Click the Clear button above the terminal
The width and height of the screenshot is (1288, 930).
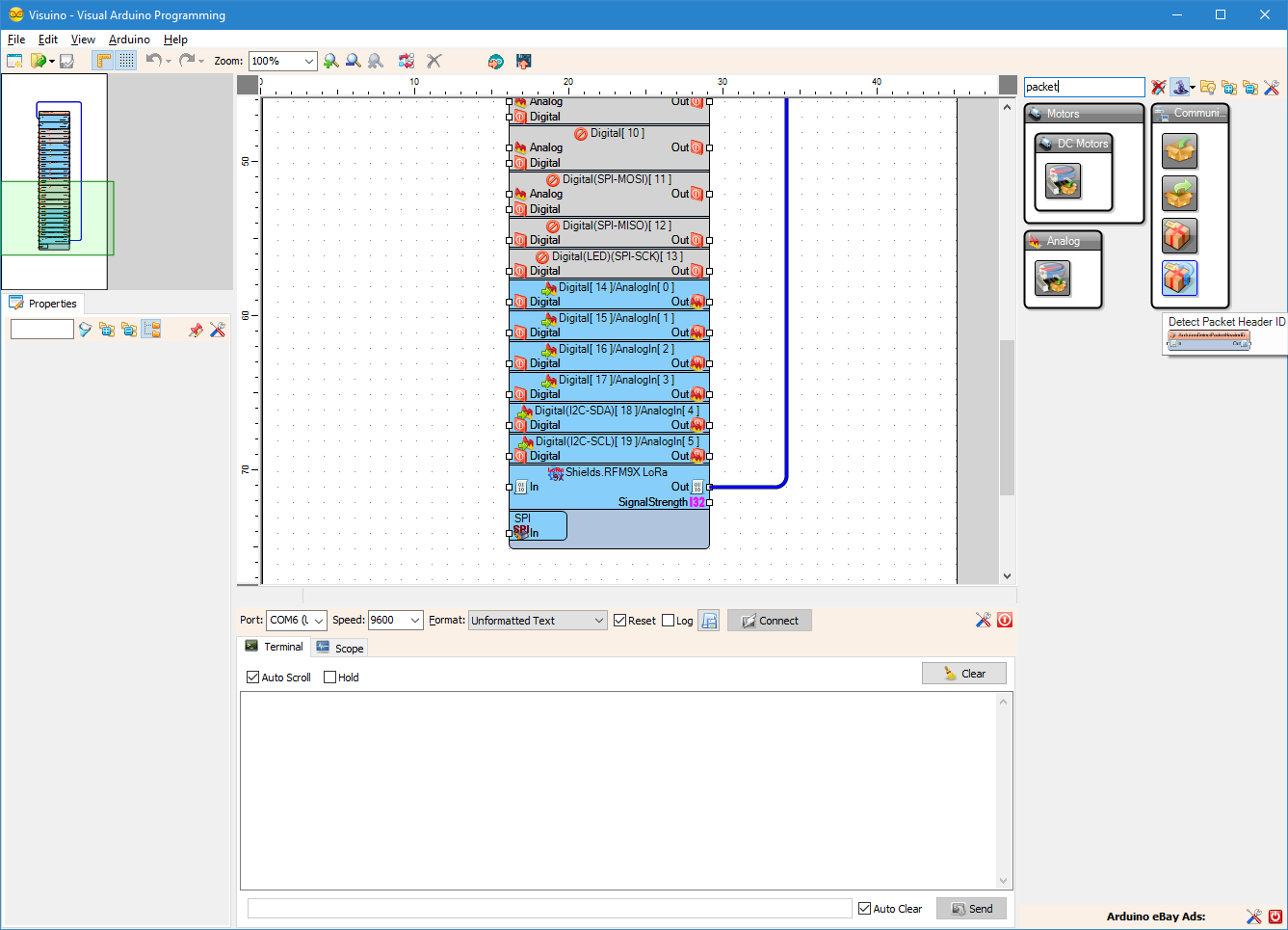pyautogui.click(x=964, y=673)
